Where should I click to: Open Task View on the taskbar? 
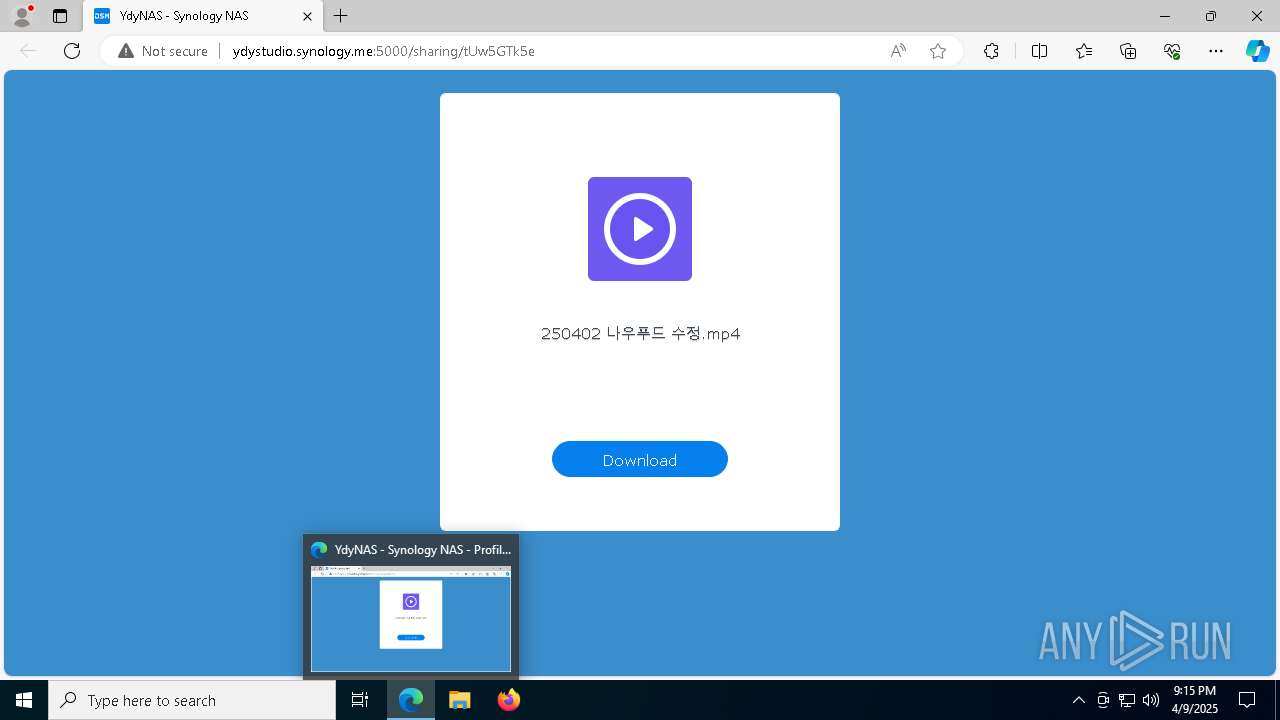360,700
